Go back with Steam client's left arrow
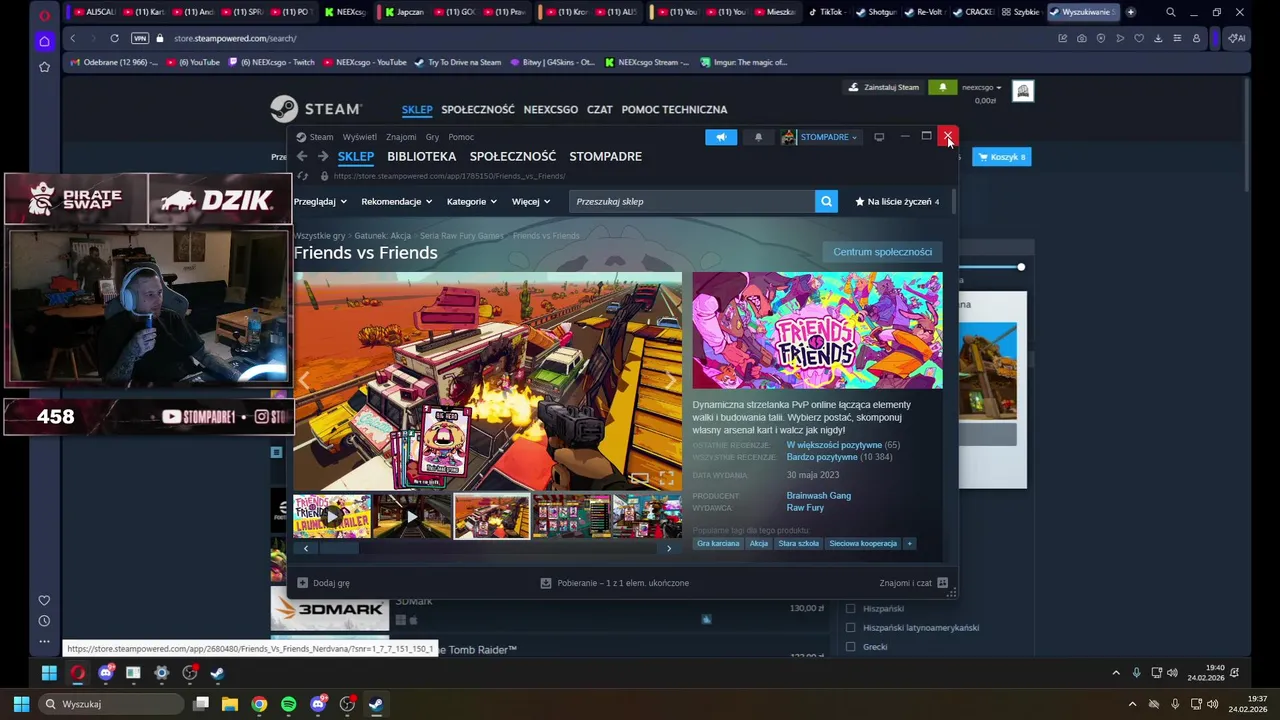This screenshot has height=720, width=1280. click(302, 156)
